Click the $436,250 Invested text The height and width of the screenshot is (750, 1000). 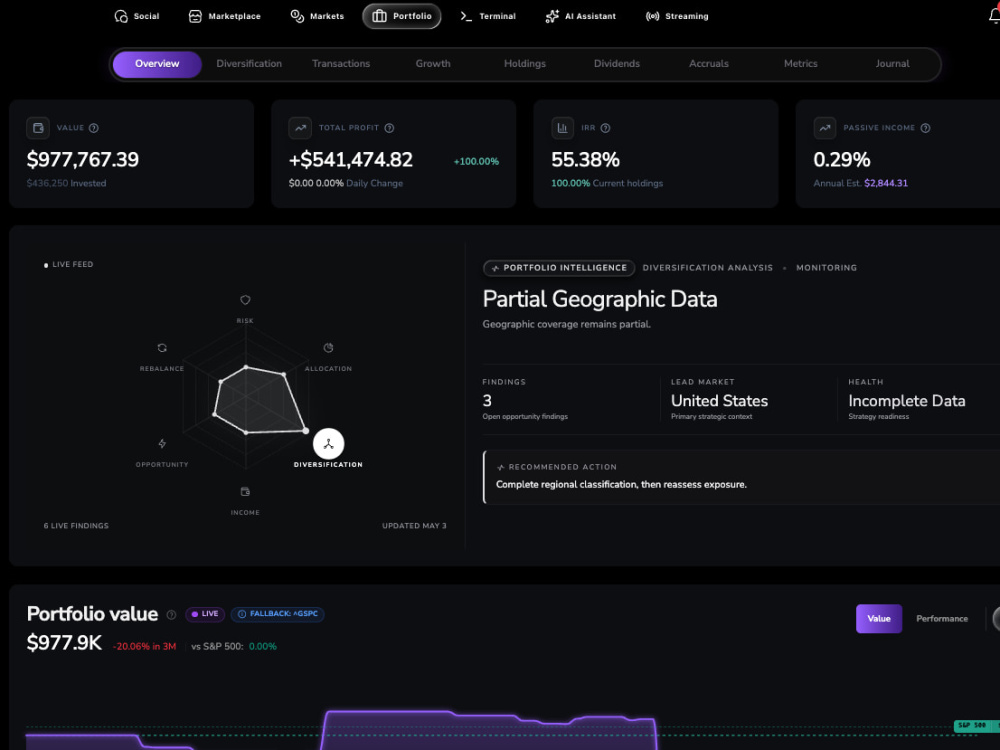point(66,183)
